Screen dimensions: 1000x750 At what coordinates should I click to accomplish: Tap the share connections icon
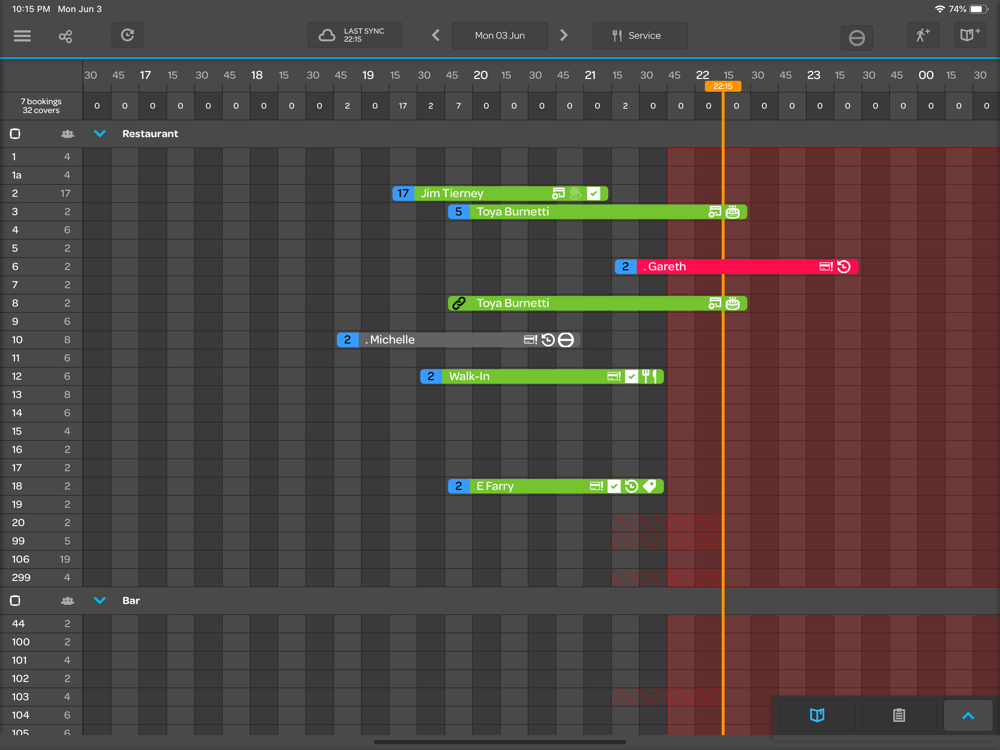point(65,36)
